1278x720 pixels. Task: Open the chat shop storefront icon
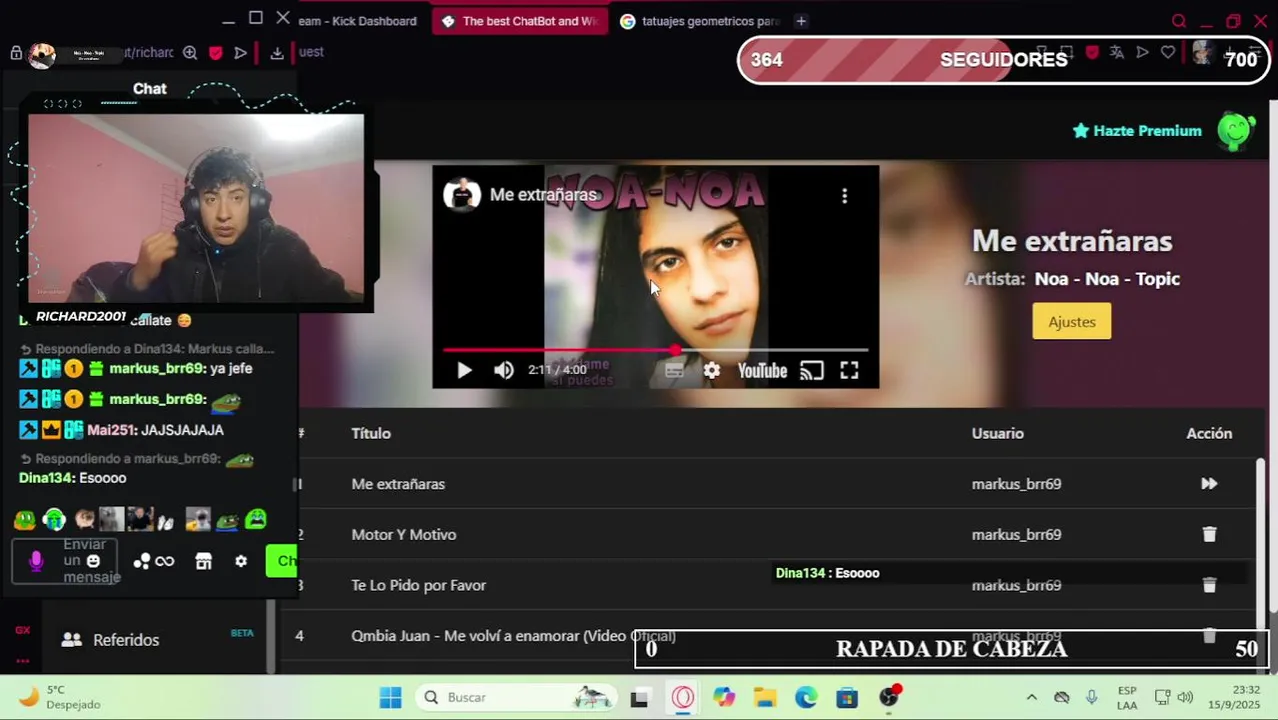click(204, 562)
